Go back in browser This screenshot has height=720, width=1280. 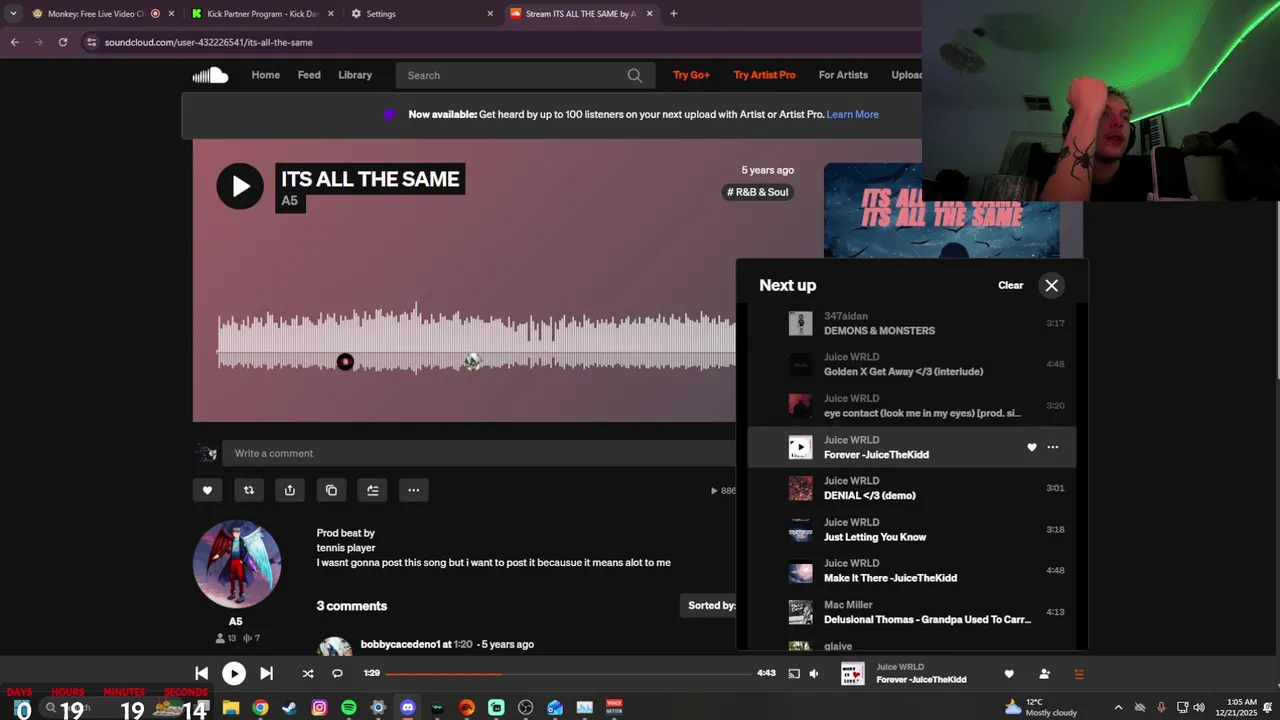coord(15,42)
